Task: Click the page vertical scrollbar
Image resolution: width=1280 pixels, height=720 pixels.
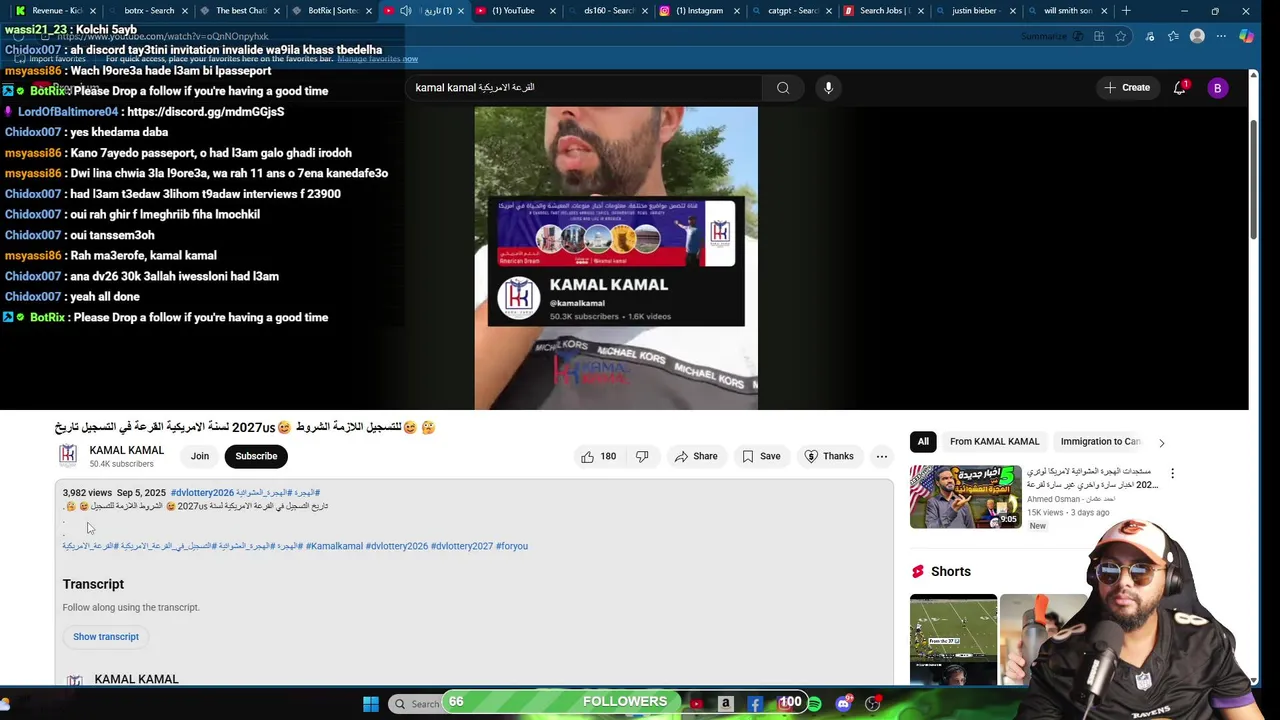Action: pyautogui.click(x=1253, y=180)
